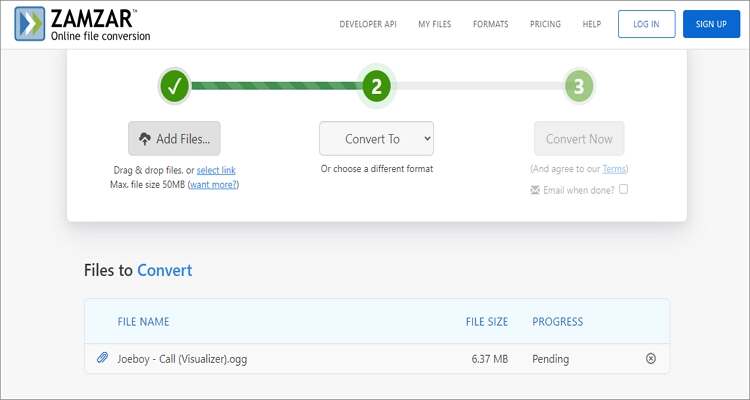
Task: Remove Joeboy file with the X icon
Action: pos(651,358)
